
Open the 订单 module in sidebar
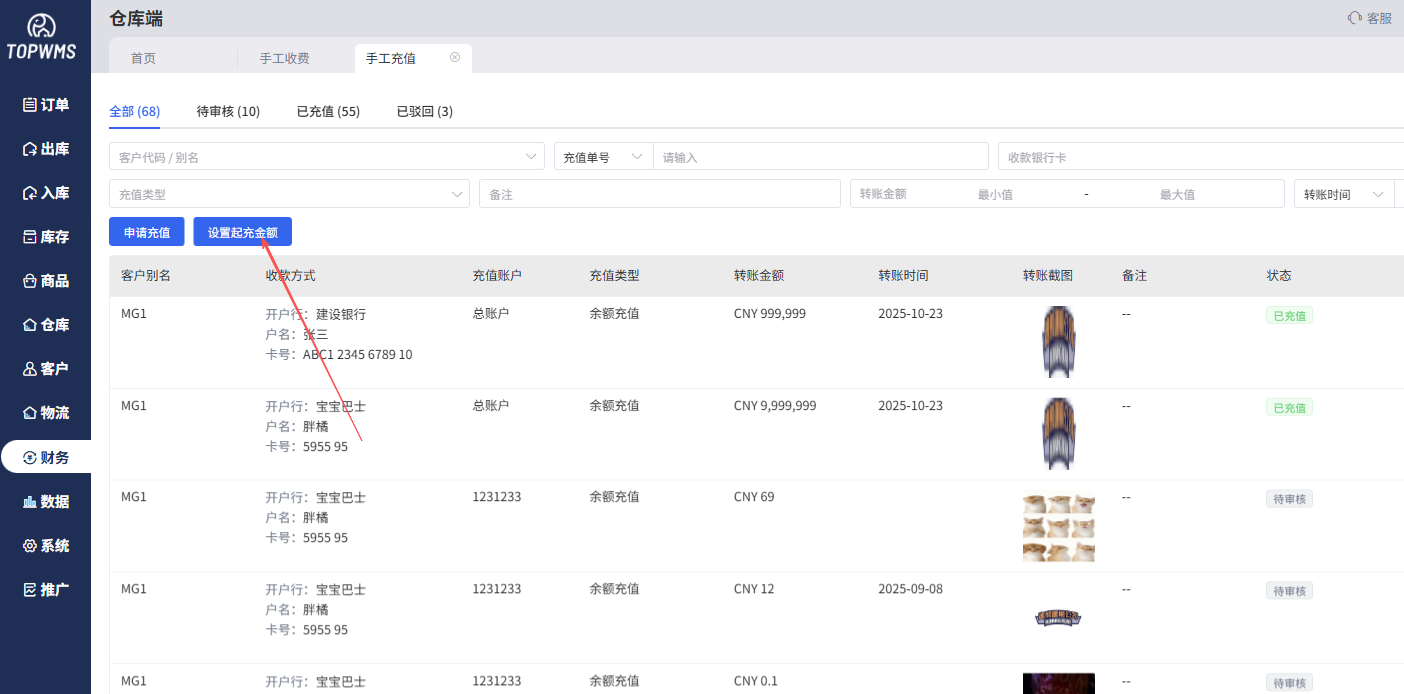click(45, 104)
